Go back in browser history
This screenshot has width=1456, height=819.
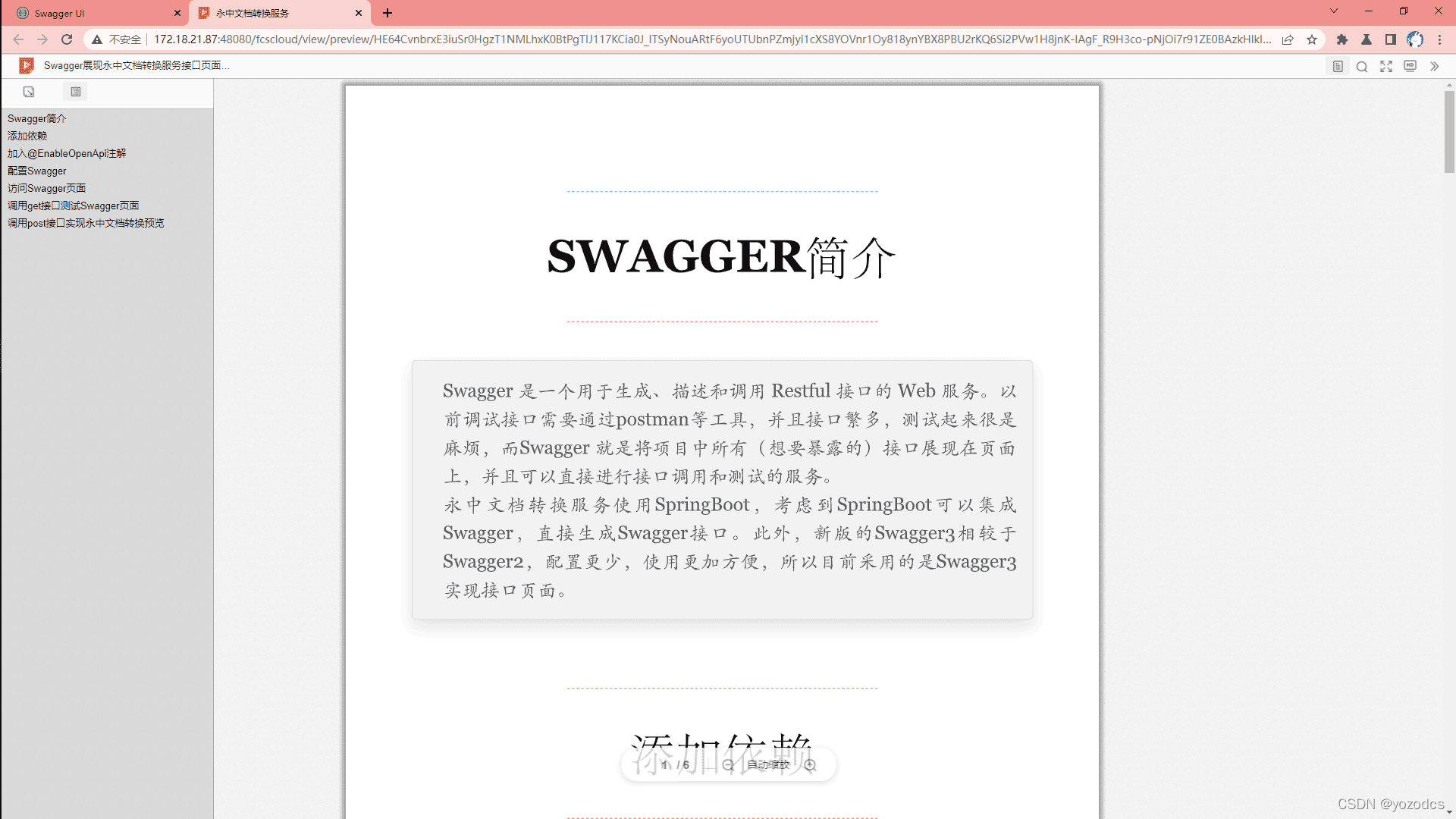pos(18,39)
